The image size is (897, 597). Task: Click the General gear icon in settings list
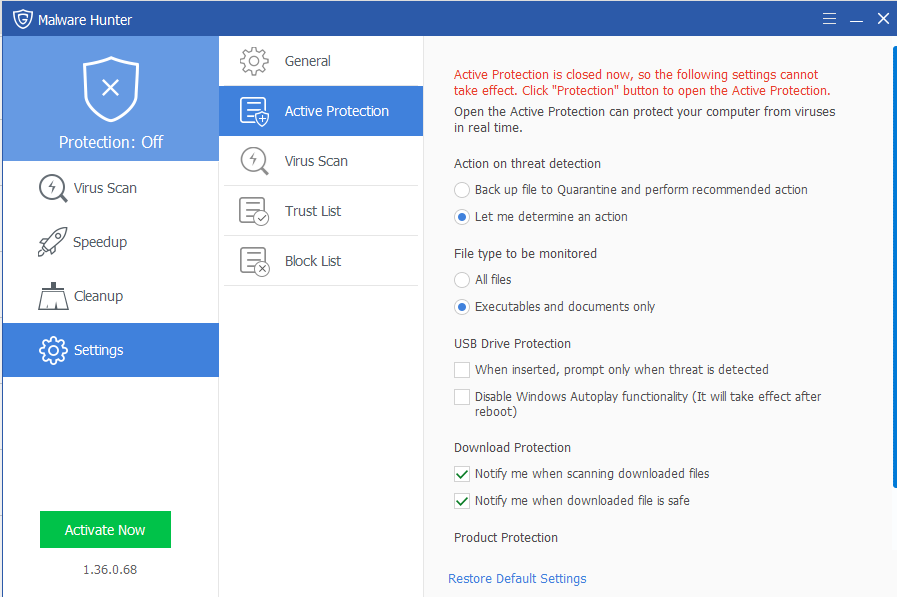point(254,61)
